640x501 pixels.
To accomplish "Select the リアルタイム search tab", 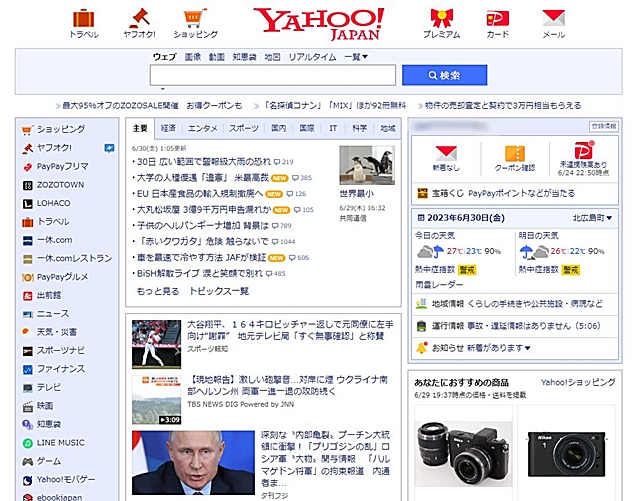I will coord(312,57).
